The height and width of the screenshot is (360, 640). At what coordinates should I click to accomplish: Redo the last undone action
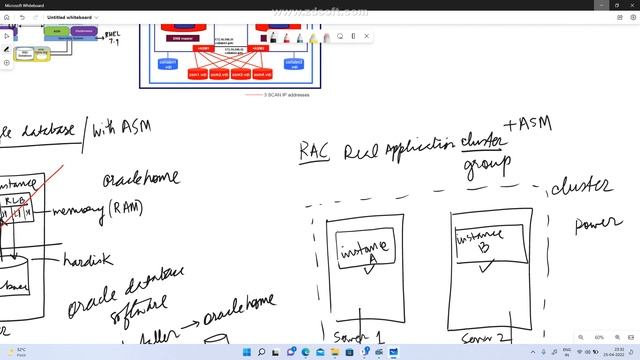[36, 18]
